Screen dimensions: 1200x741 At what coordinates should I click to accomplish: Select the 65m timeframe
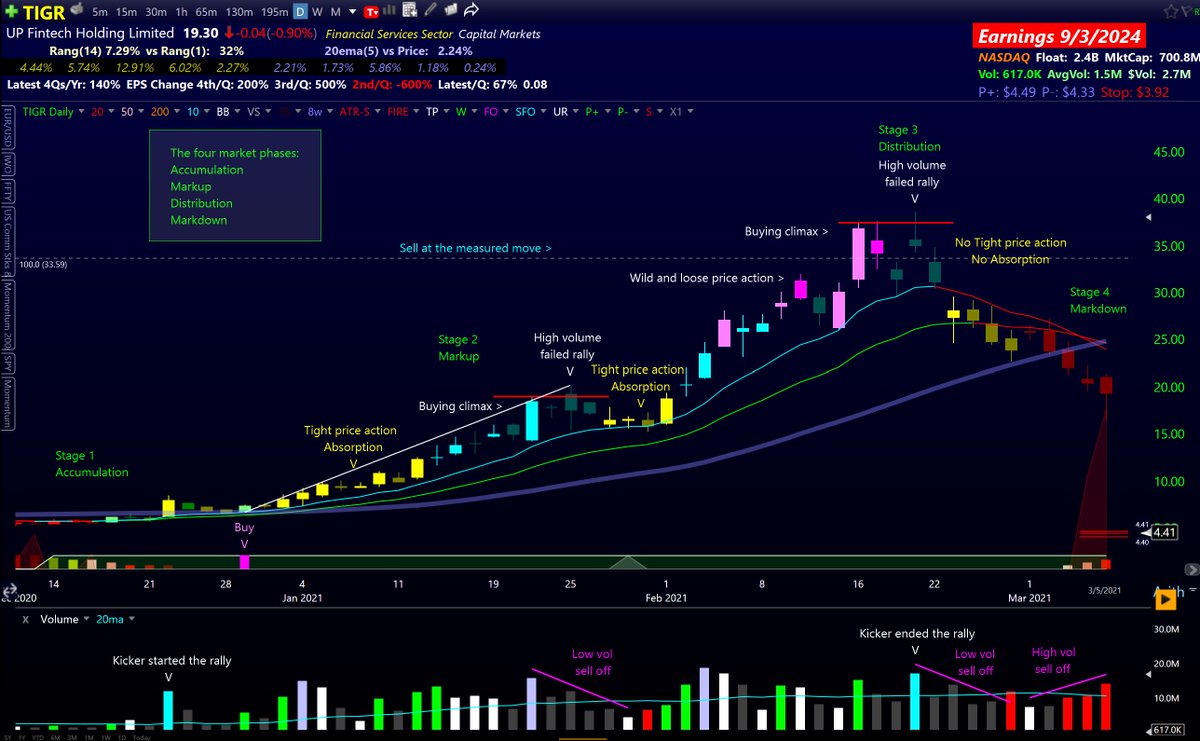[x=206, y=12]
